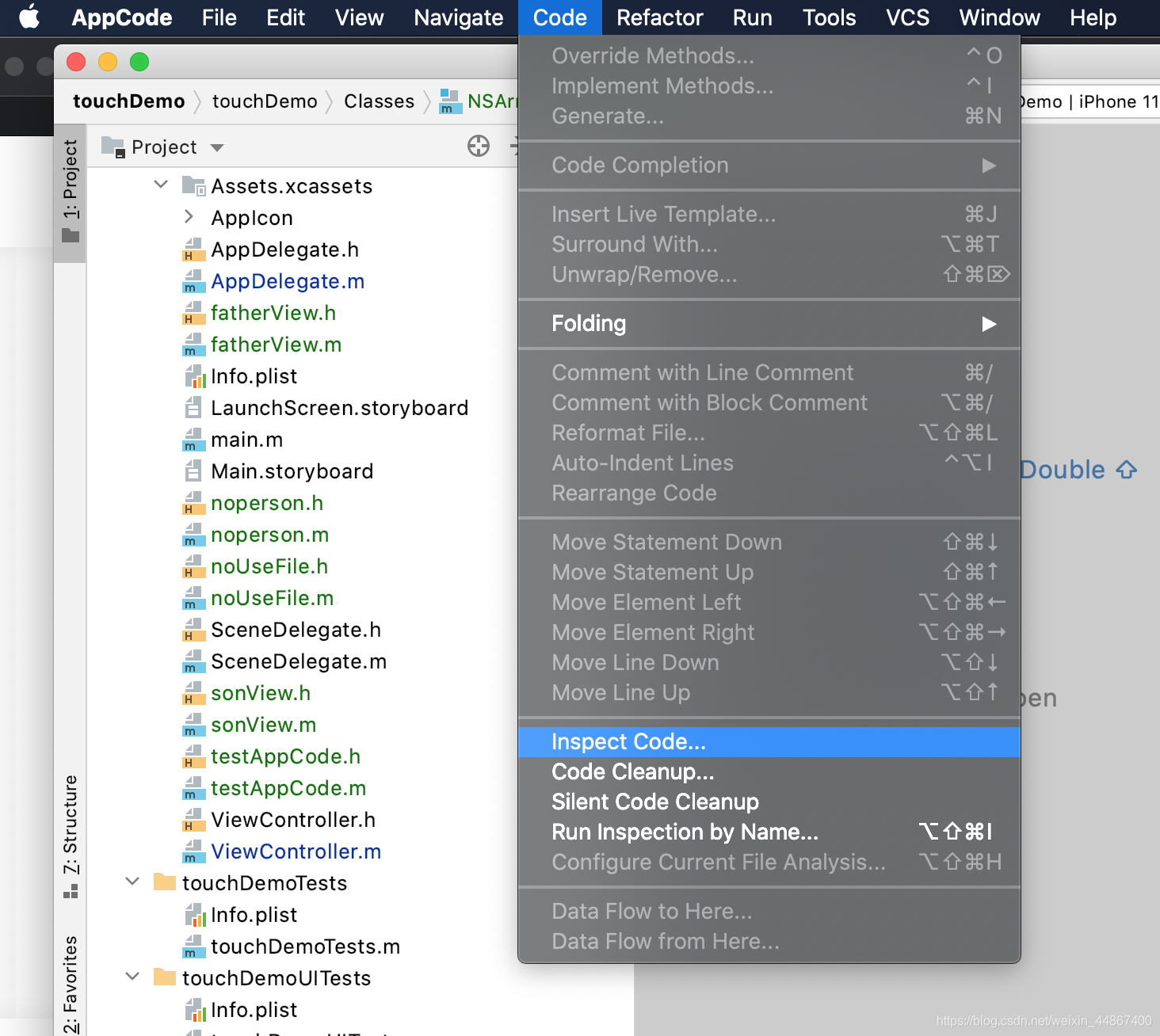This screenshot has width=1160, height=1036.
Task: Click the ViewController.m file icon
Action: 194,851
